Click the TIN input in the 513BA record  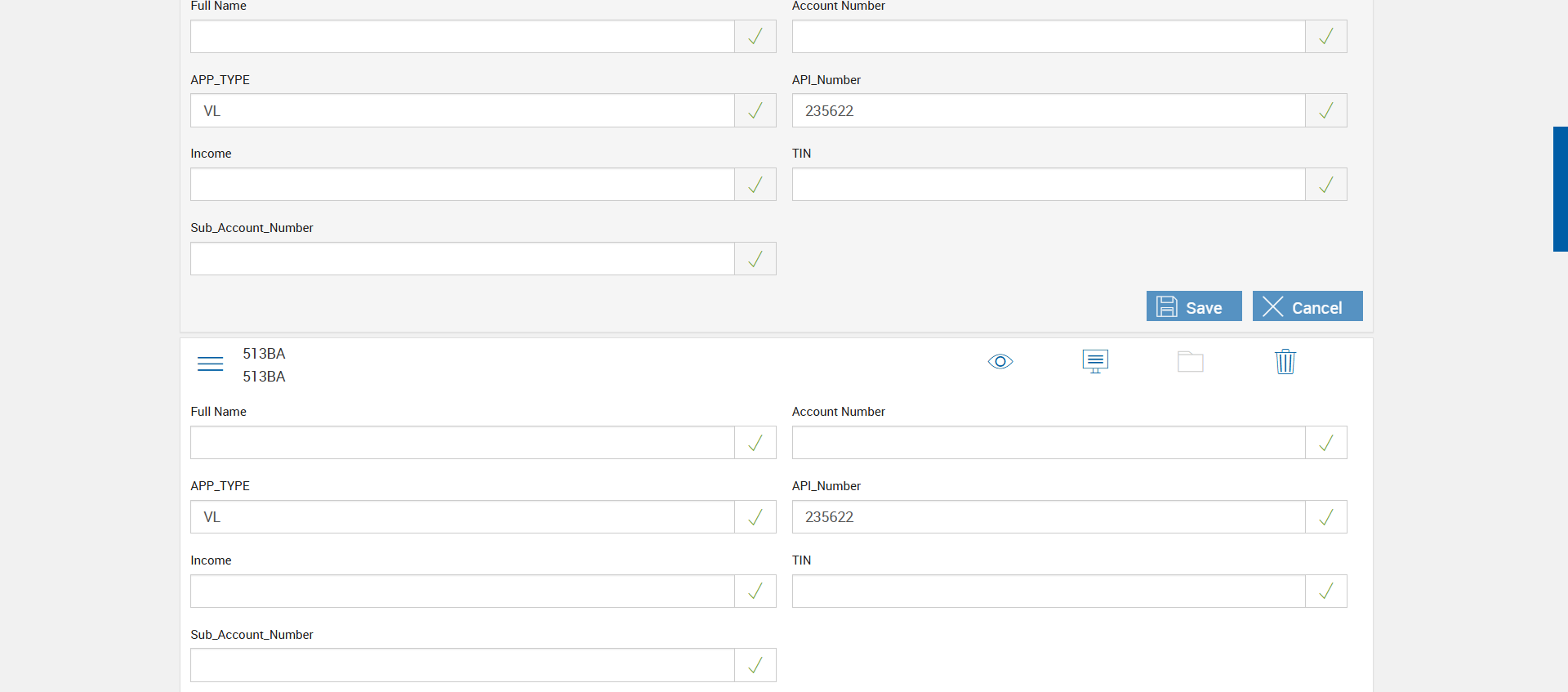1048,592
